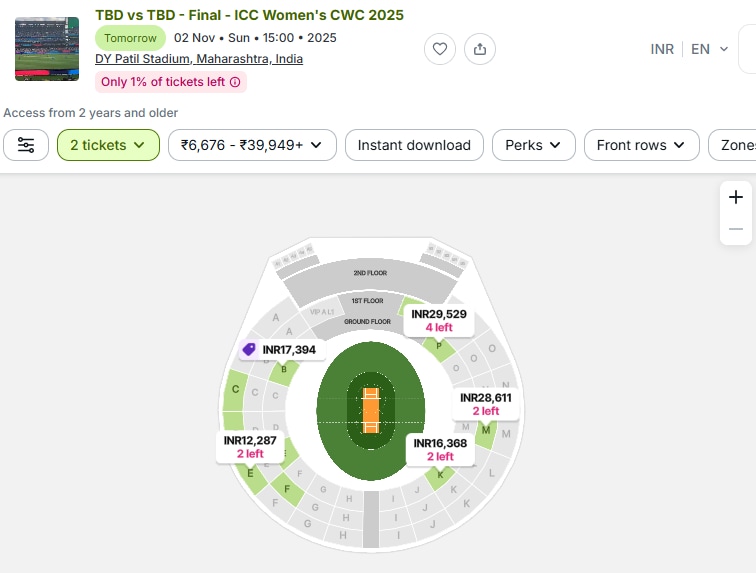Select the INR29,529 4 left price tag
Image resolution: width=756 pixels, height=573 pixels.
coord(439,320)
